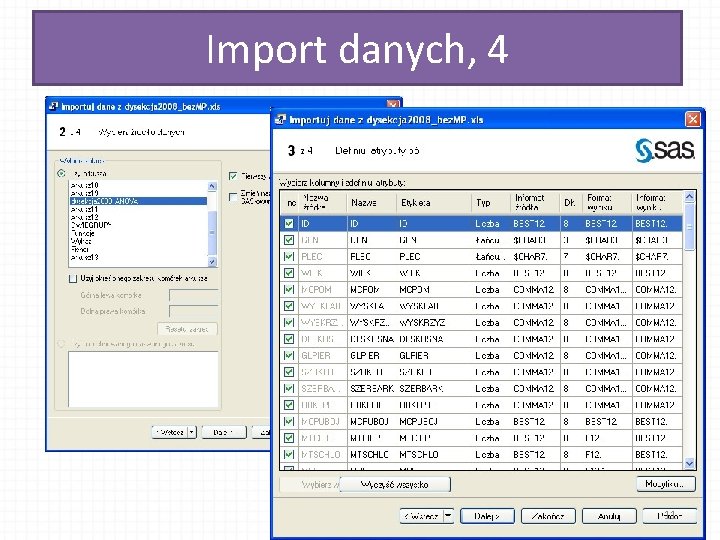Click the large empty list box in back window
Viewport: 720px width, 540px height.
(x=143, y=379)
